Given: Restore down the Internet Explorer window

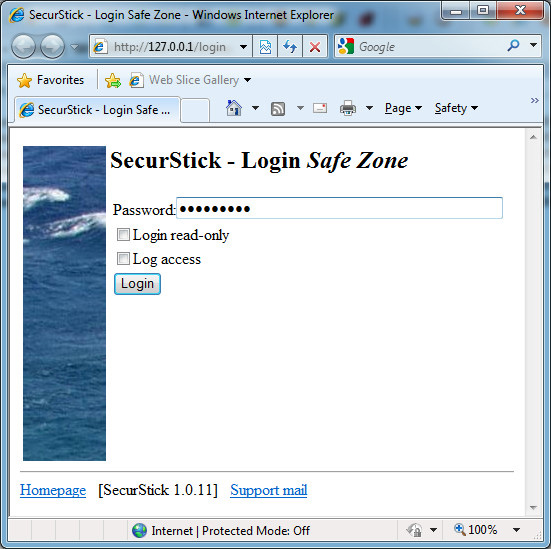Looking at the screenshot, I should 483,11.
